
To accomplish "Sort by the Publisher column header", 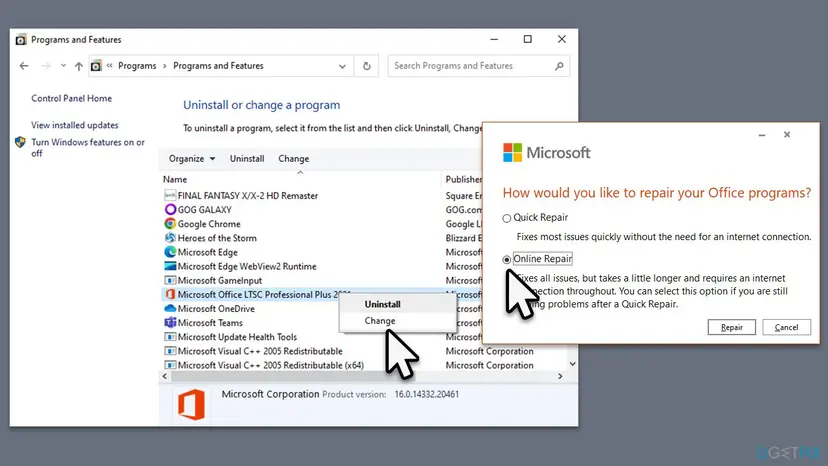I will 463,180.
